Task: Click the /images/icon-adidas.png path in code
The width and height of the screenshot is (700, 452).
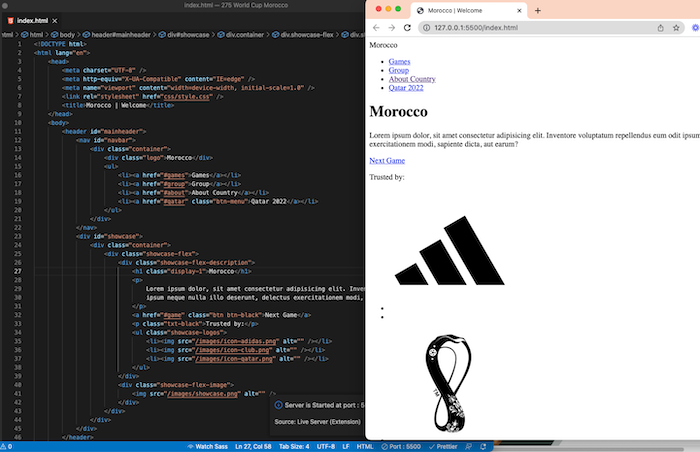Action: [x=237, y=341]
